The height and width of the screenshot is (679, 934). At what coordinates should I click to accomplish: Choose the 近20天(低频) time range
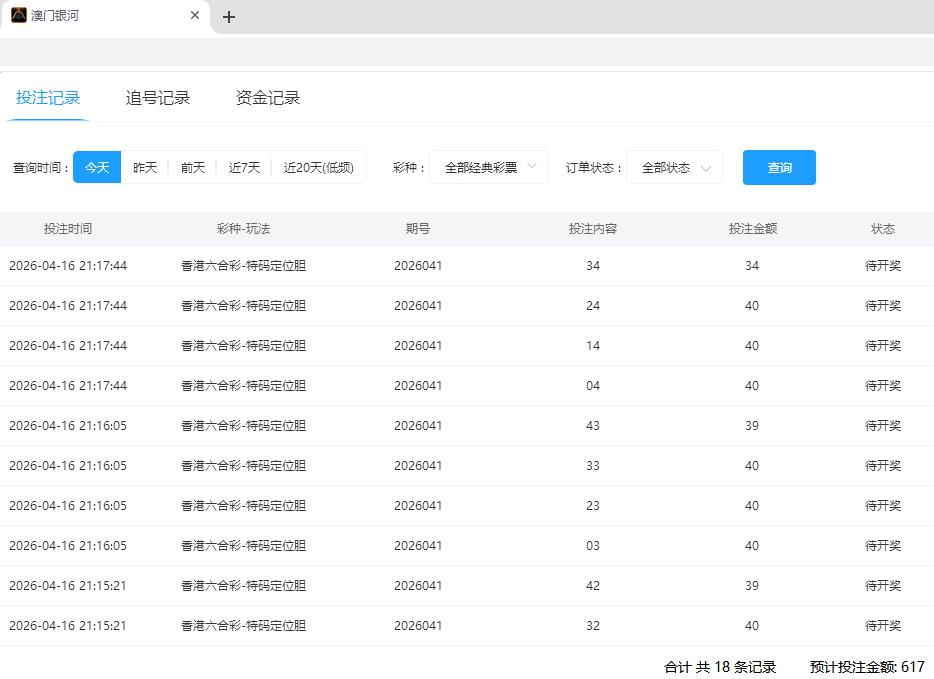click(318, 168)
